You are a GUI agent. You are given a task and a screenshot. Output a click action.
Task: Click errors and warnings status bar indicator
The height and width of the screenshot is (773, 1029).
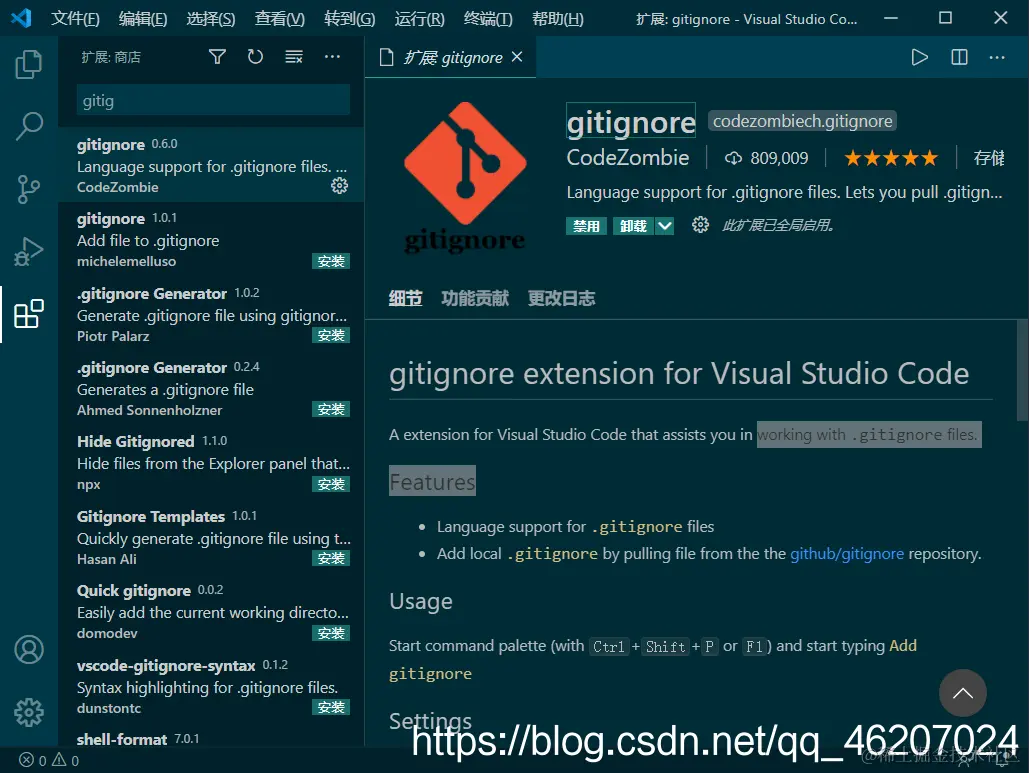(49, 760)
